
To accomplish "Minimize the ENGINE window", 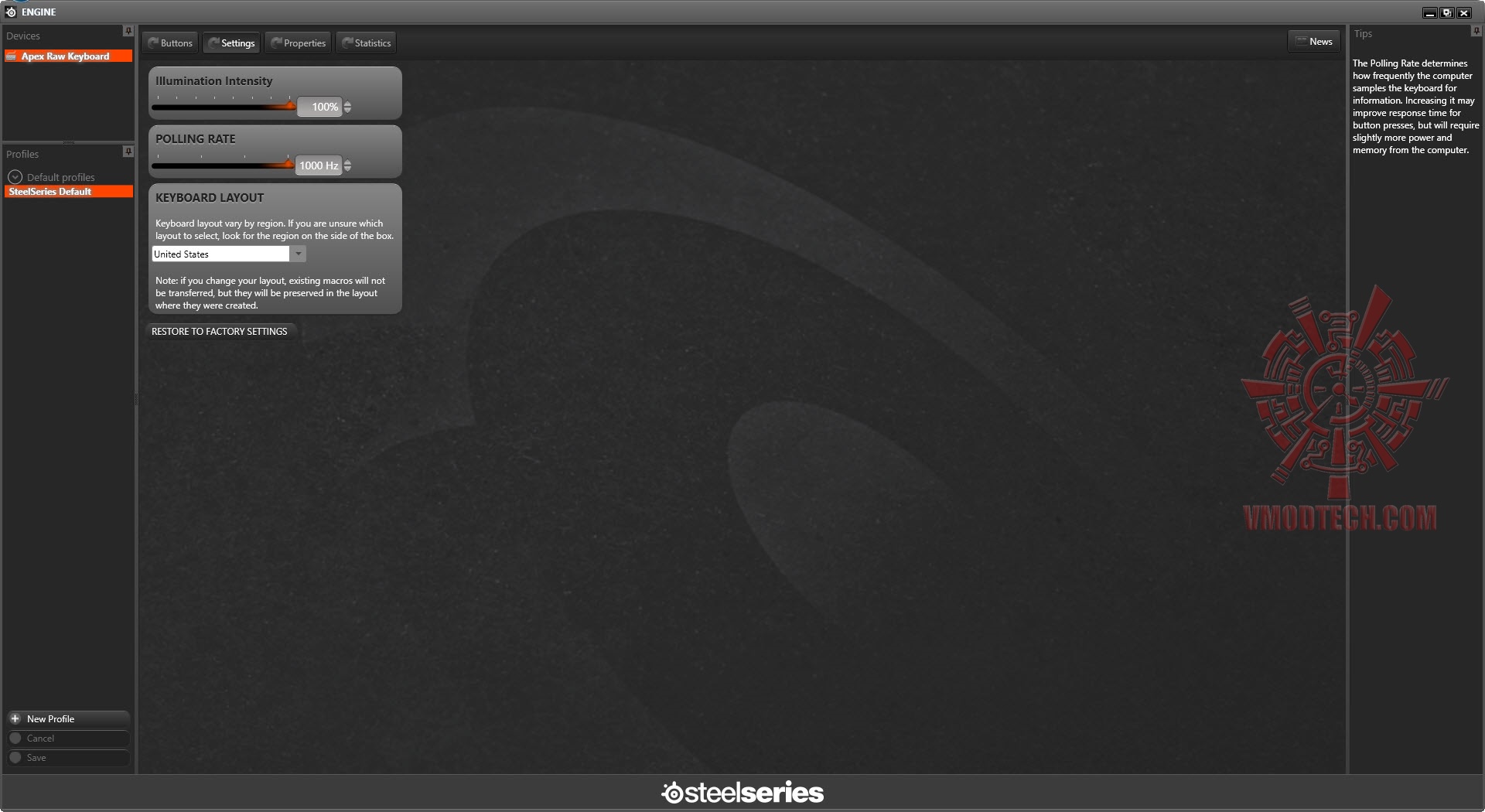I will [1430, 12].
